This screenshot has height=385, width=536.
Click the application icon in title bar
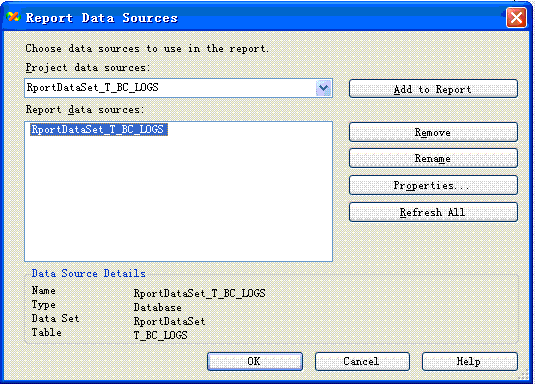click(13, 16)
